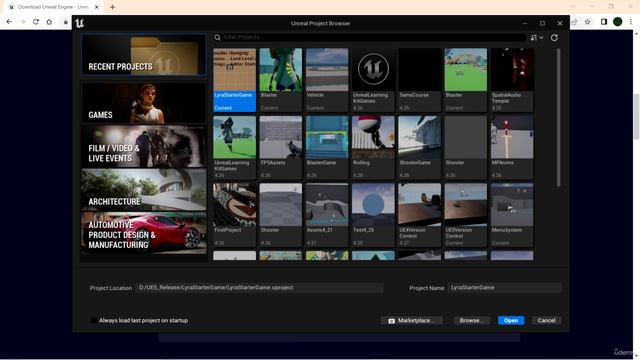Select the Assets4_21 project
Image resolution: width=640 pixels, height=360 pixels.
pos(327,215)
